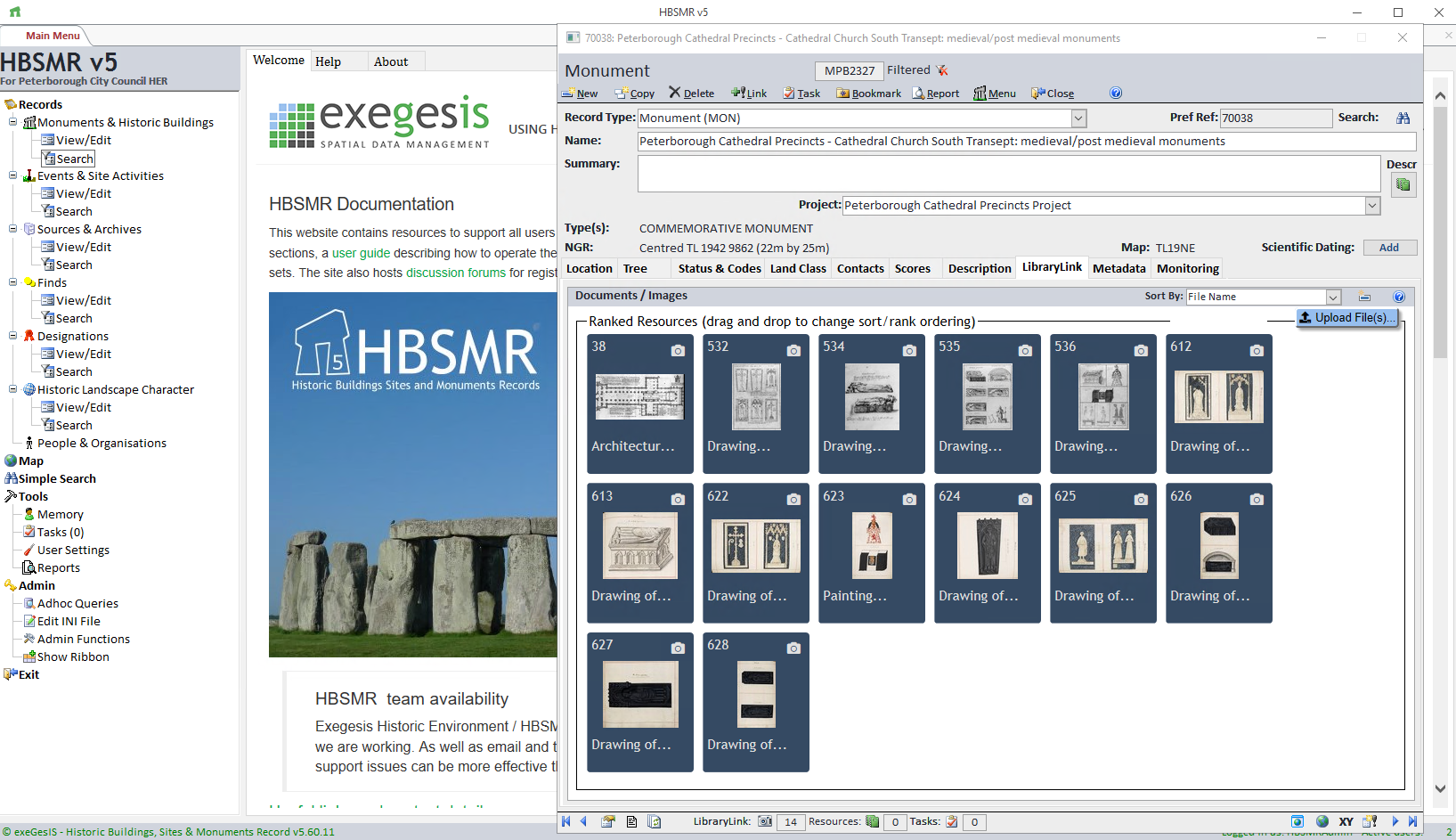This screenshot has height=840, width=1456.
Task: Collapse the Finds tree node
Action: tap(13, 282)
